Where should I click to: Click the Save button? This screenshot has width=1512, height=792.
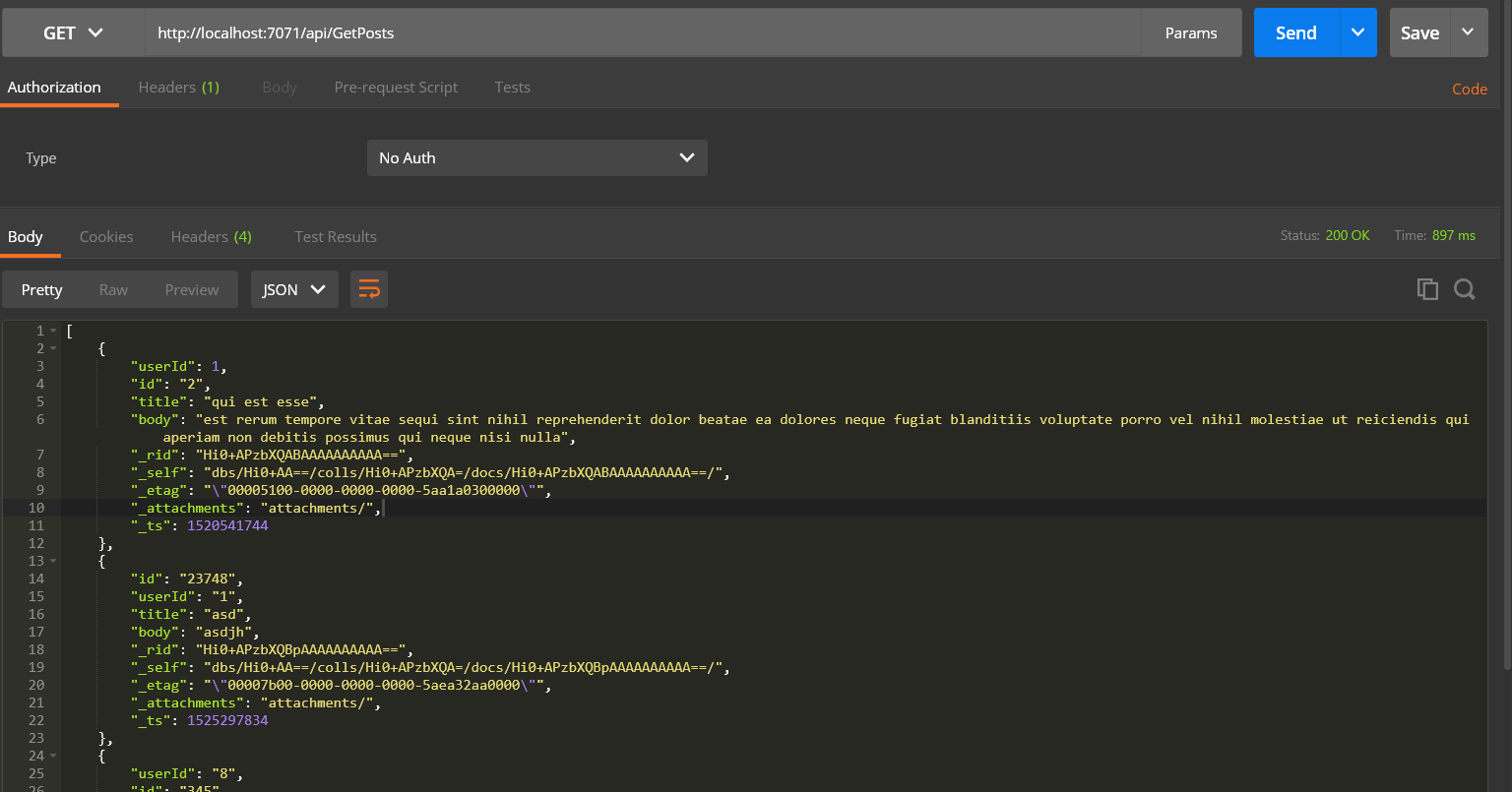point(1419,32)
